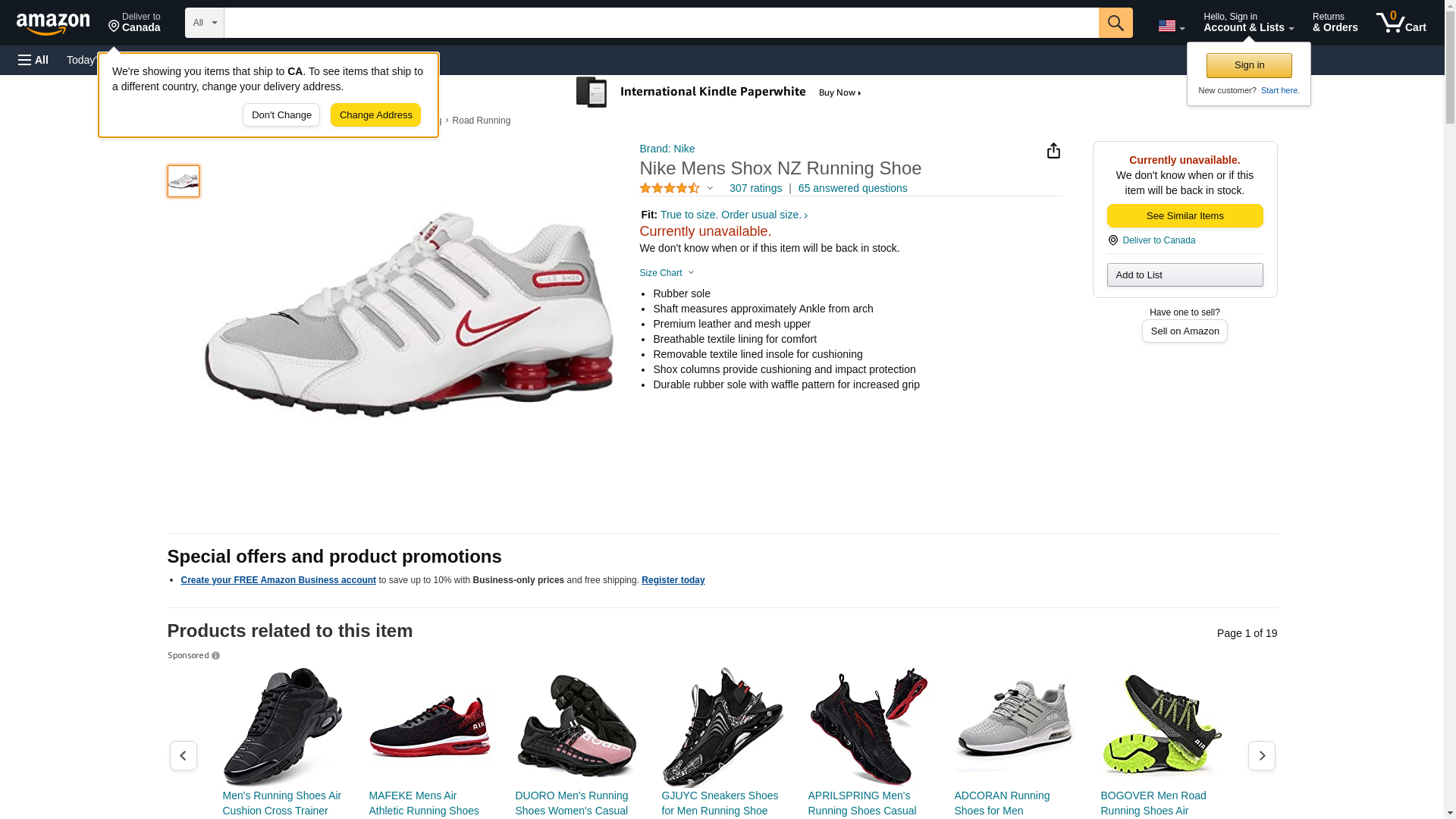Open the 307 ratings link
The height and width of the screenshot is (819, 1456).
point(755,188)
